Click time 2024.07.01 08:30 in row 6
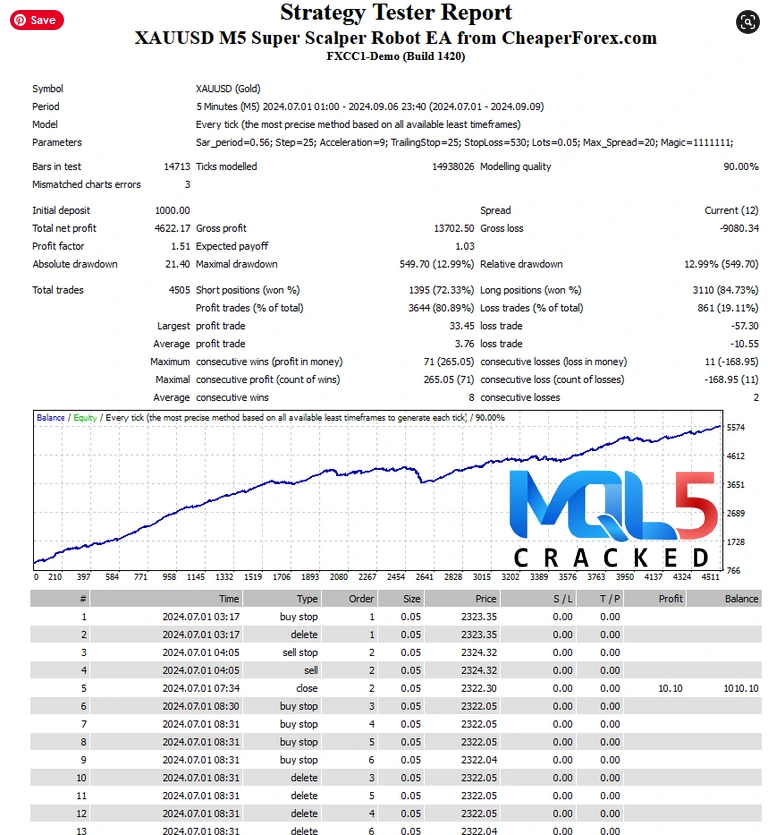Image resolution: width=768 pixels, height=835 pixels. [201, 707]
